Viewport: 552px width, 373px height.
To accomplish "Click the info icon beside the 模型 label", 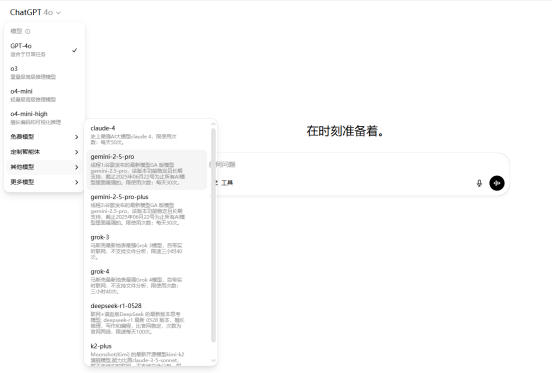I will (28, 31).
